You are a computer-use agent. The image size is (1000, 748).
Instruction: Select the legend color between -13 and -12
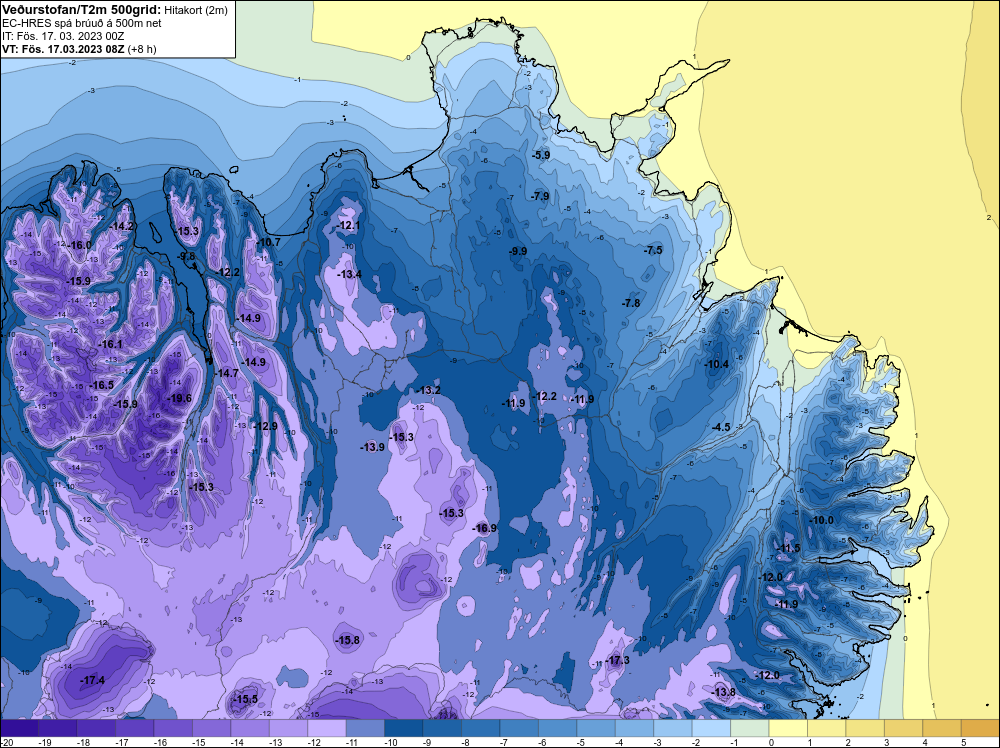(x=288, y=727)
